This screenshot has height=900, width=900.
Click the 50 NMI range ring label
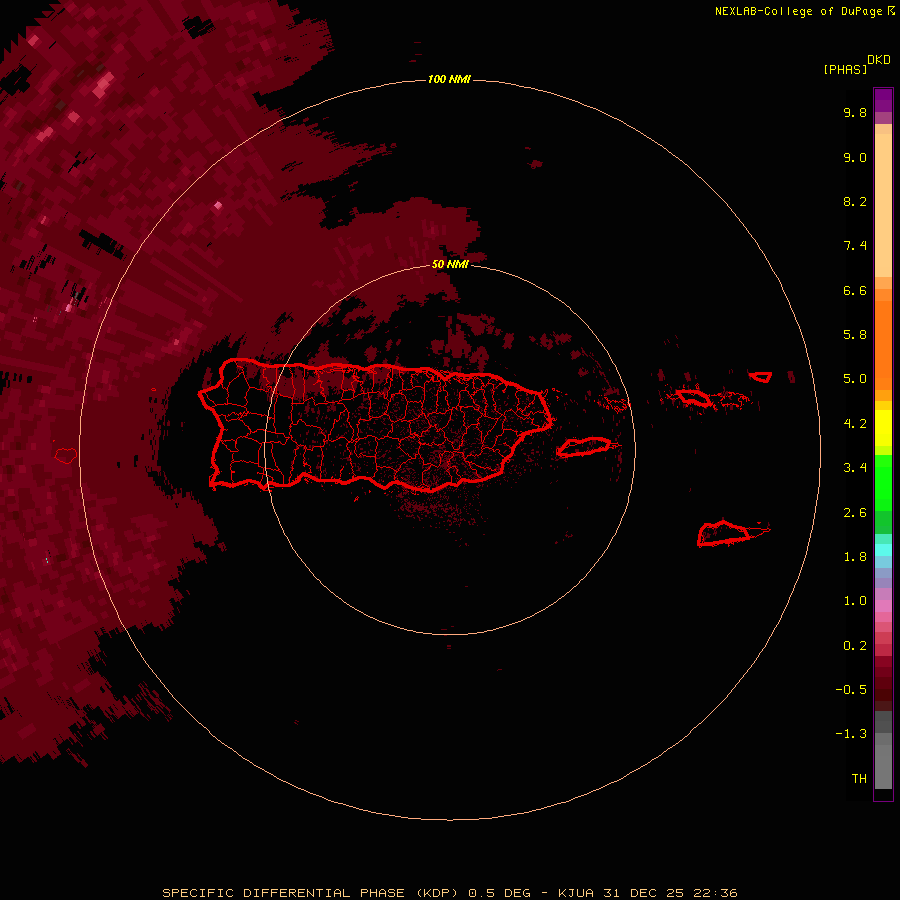point(450,264)
